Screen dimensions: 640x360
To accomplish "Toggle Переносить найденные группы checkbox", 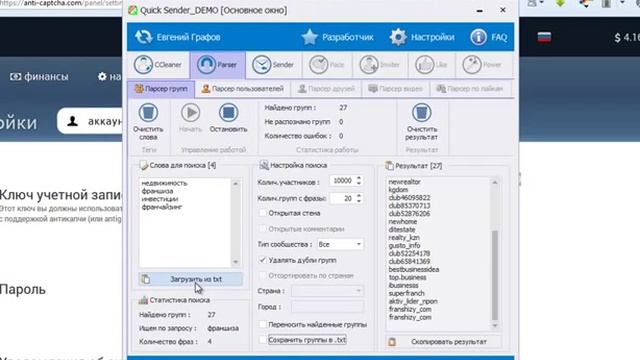I will click(263, 324).
